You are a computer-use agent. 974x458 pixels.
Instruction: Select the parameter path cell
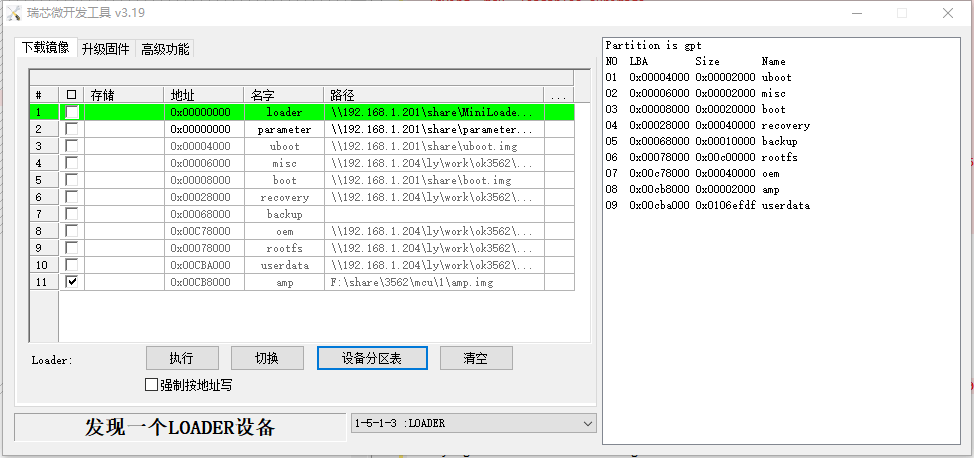(x=434, y=129)
